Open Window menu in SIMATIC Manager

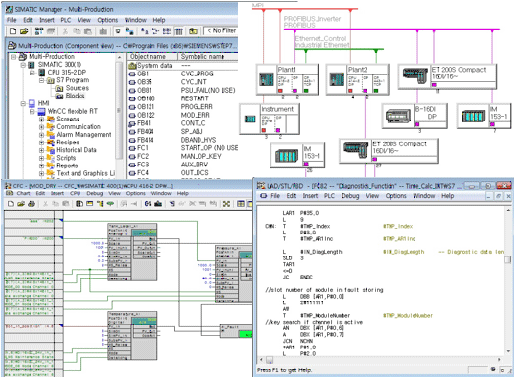136,20
